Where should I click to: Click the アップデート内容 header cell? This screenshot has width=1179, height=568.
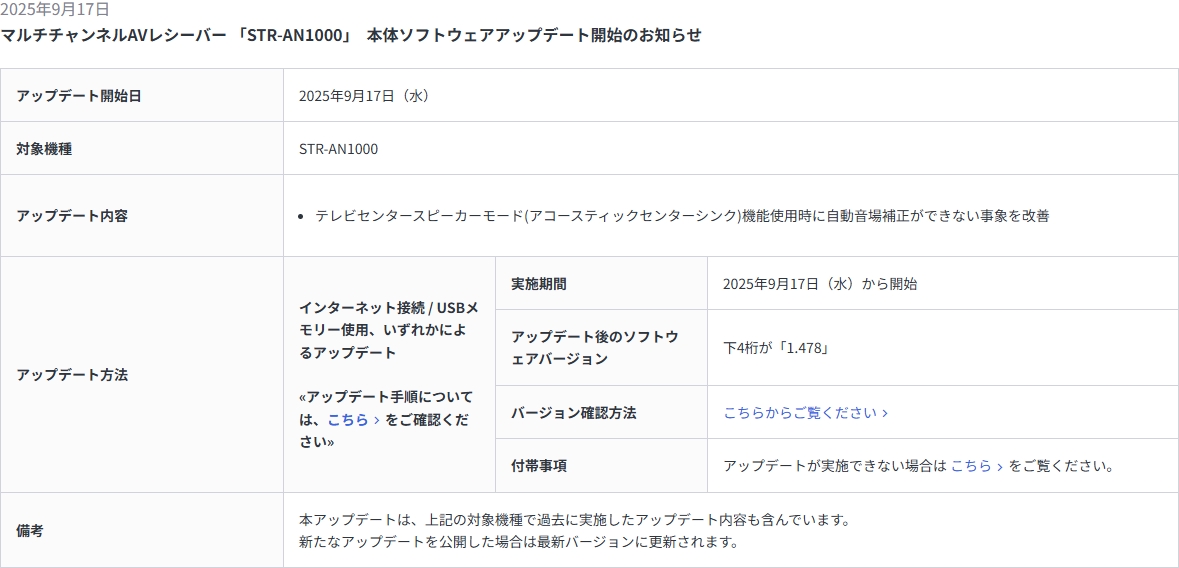[x=142, y=216]
